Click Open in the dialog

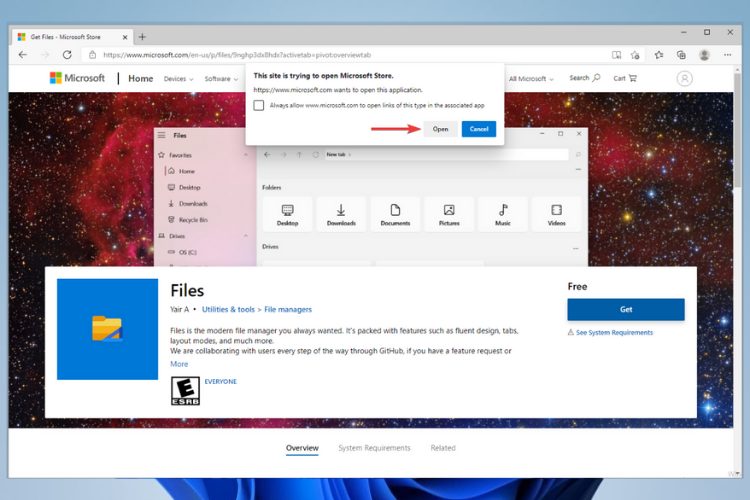pyautogui.click(x=441, y=129)
